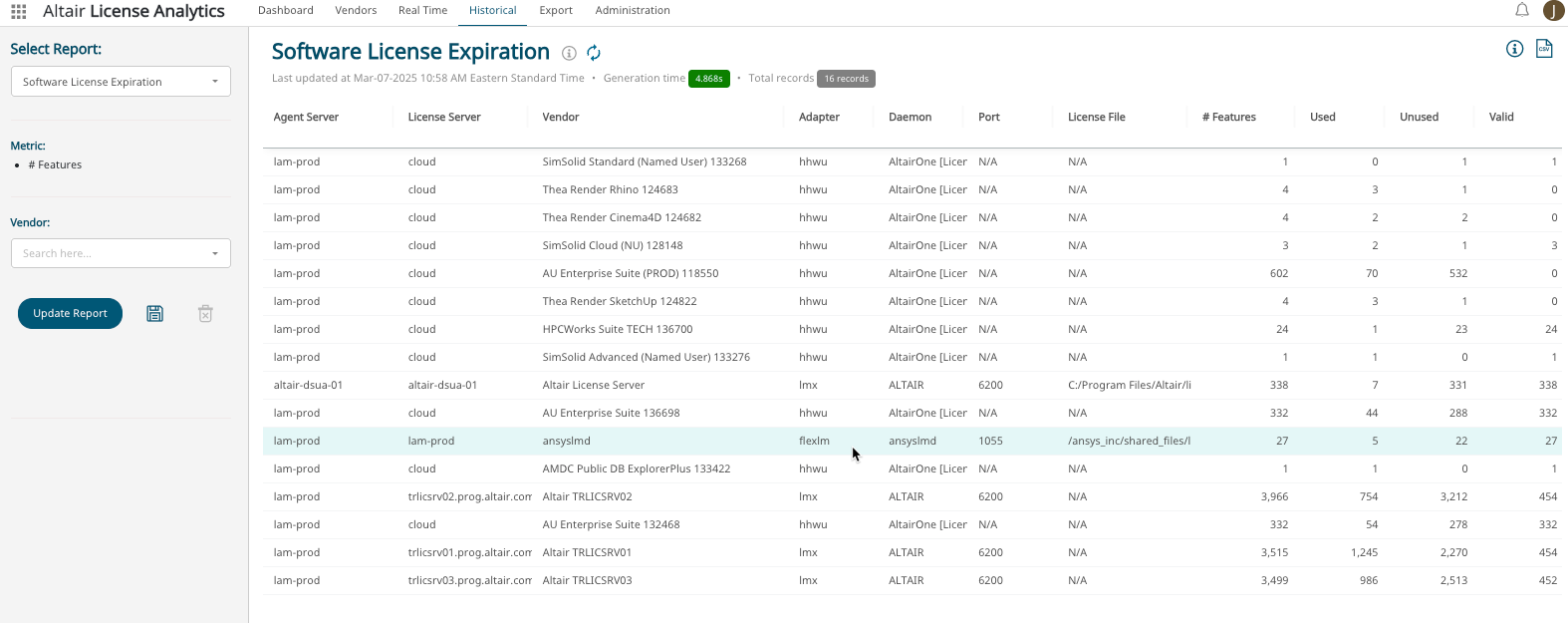Open the top-right report information icon
Screen dimensions: 1568x623
[x=1514, y=49]
